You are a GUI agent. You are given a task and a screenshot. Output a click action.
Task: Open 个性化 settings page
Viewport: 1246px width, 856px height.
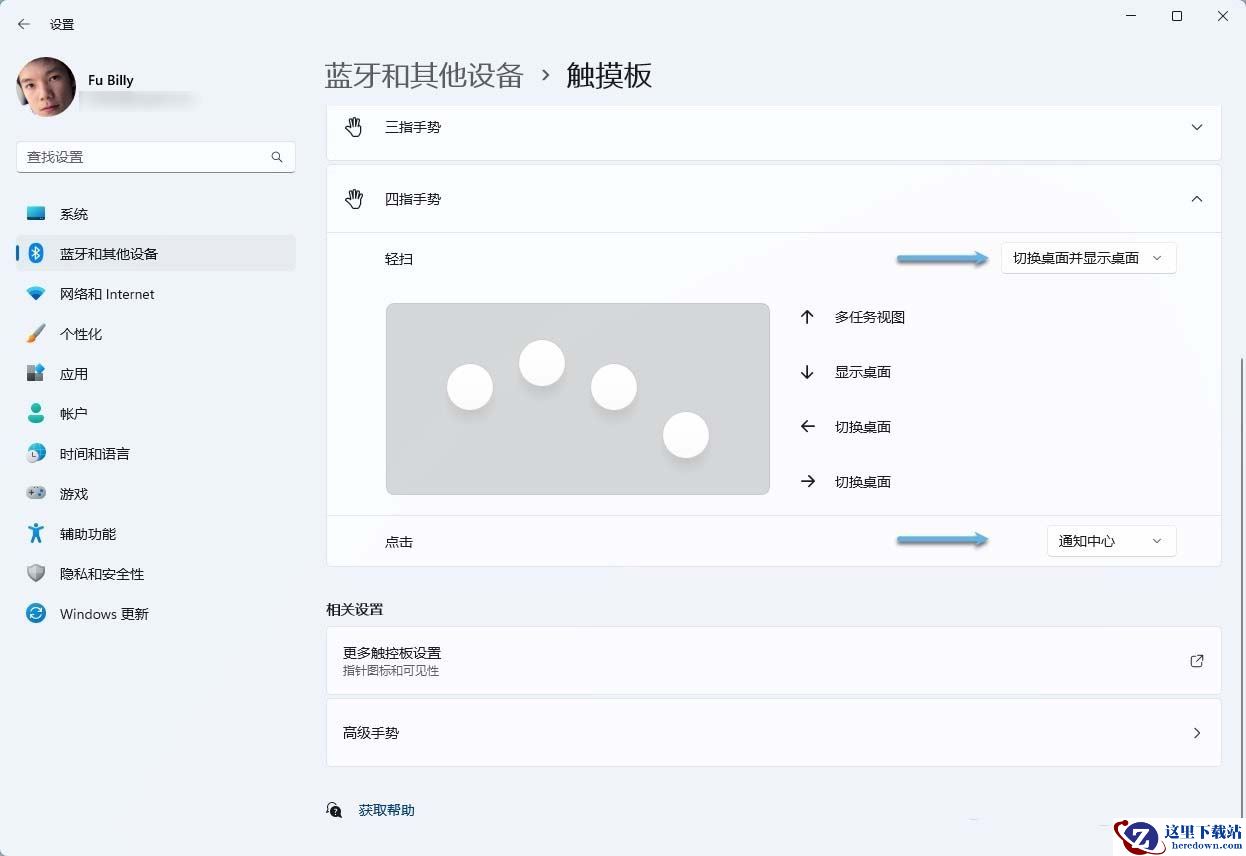[156, 334]
